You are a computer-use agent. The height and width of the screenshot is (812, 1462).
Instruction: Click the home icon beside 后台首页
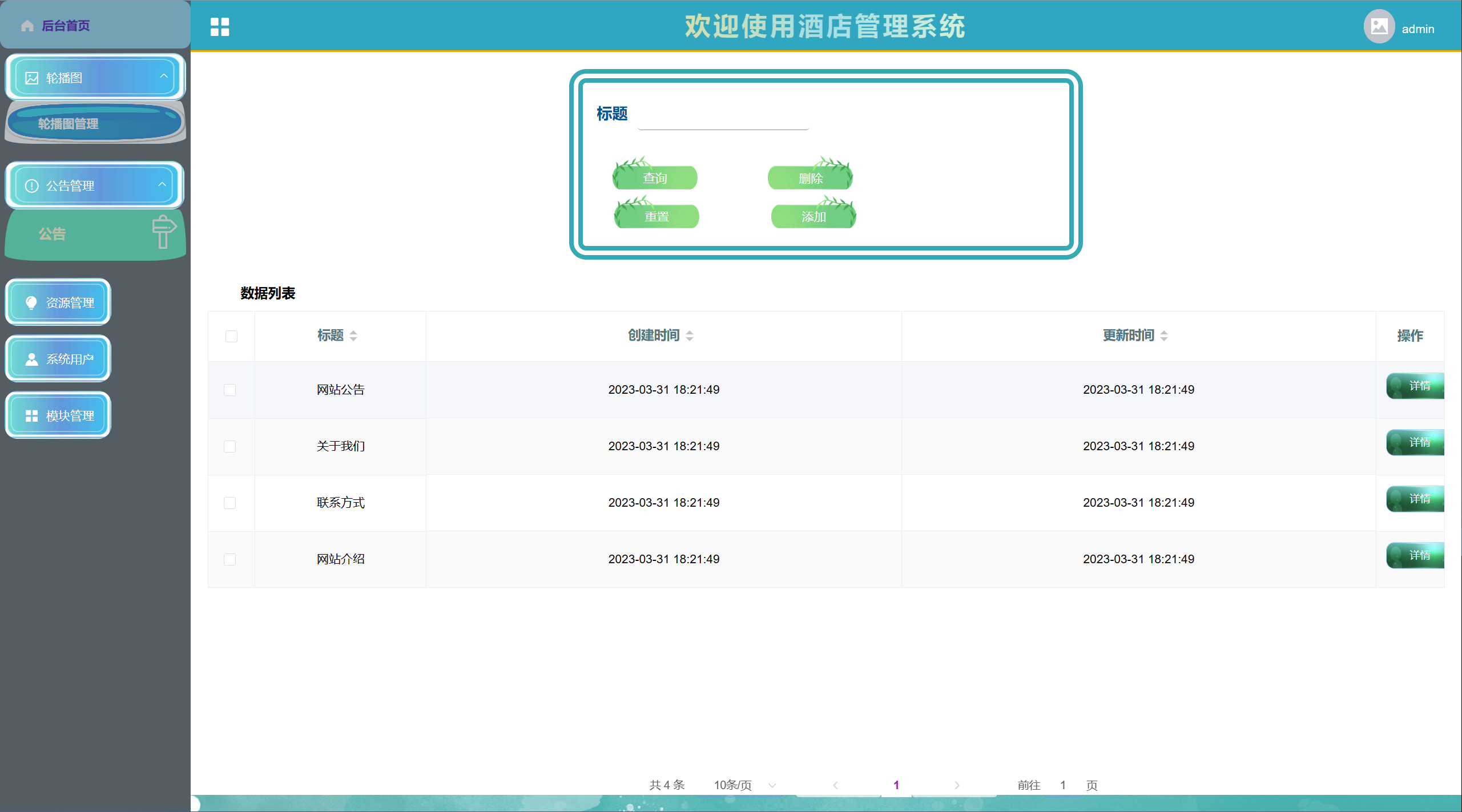click(27, 26)
